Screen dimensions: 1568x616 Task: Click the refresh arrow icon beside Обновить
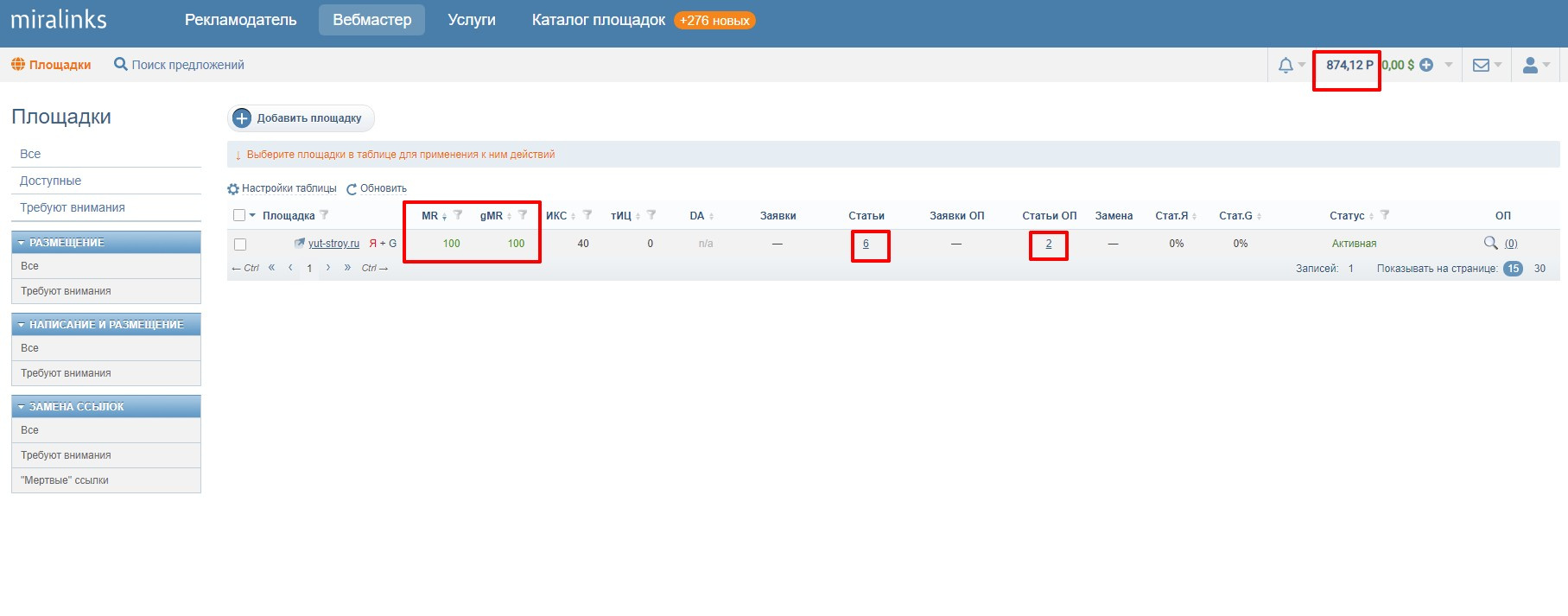pyautogui.click(x=352, y=189)
